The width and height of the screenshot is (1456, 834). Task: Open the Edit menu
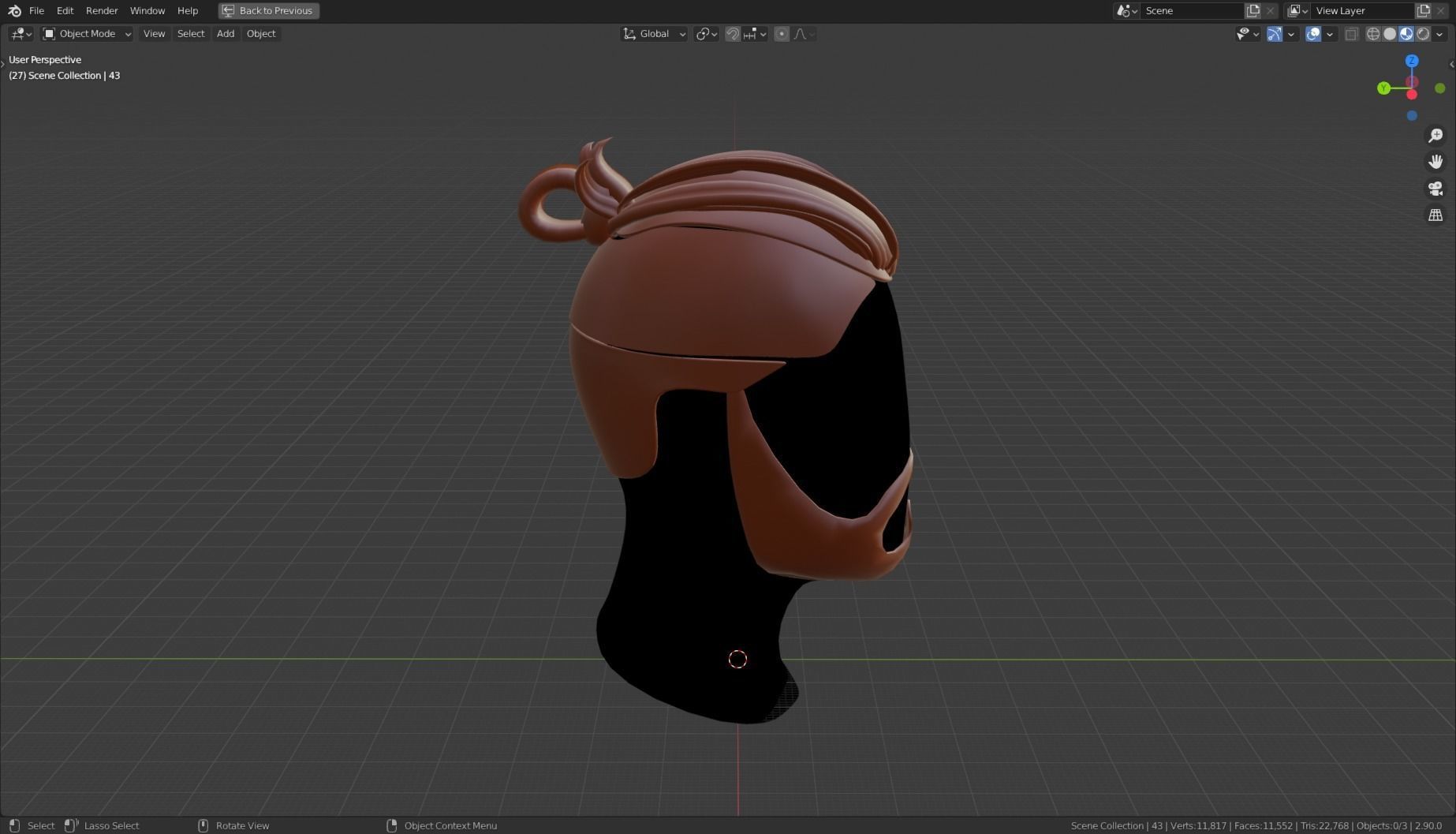click(x=65, y=11)
